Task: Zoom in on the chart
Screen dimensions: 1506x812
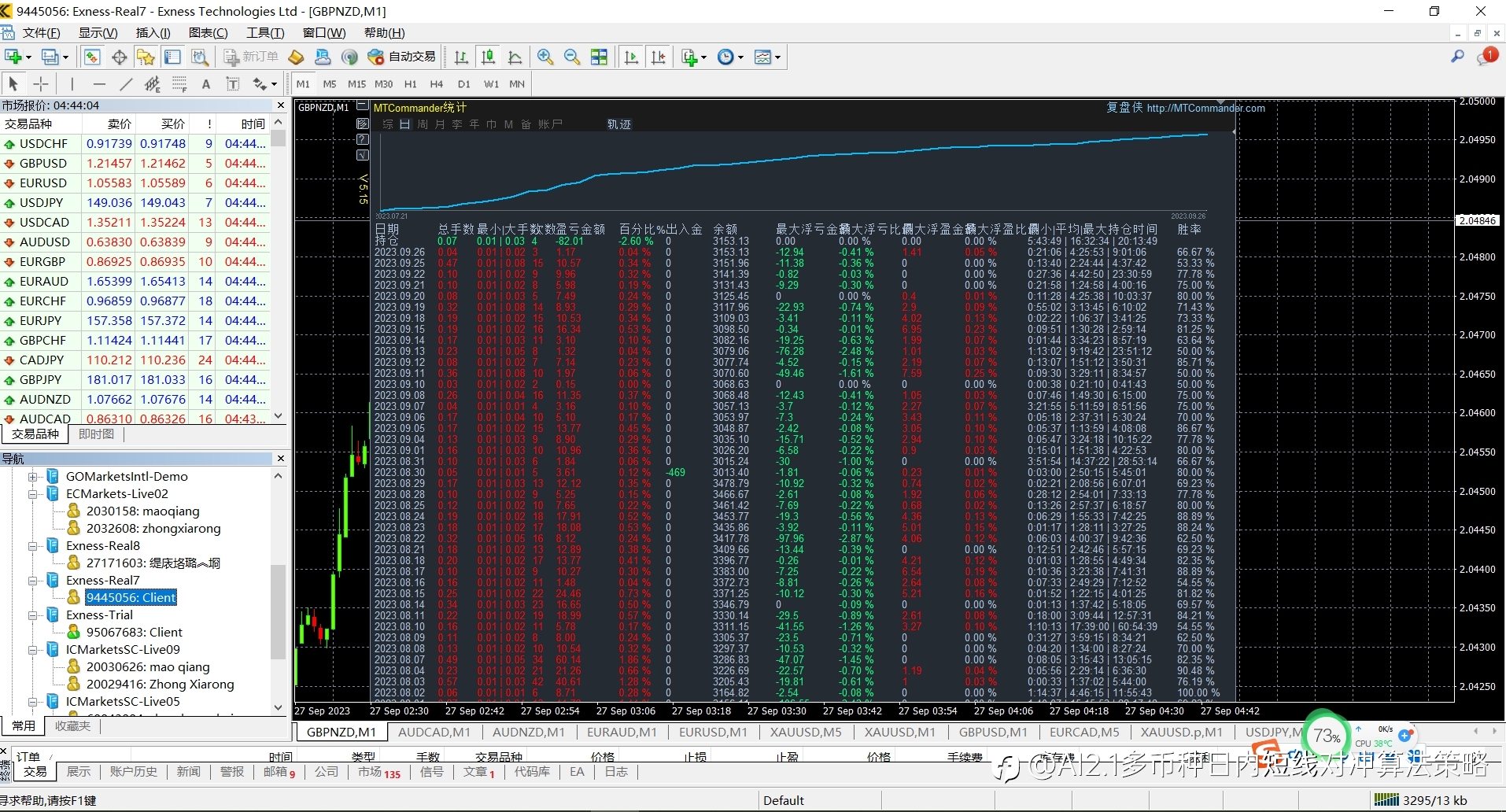Action: point(544,57)
